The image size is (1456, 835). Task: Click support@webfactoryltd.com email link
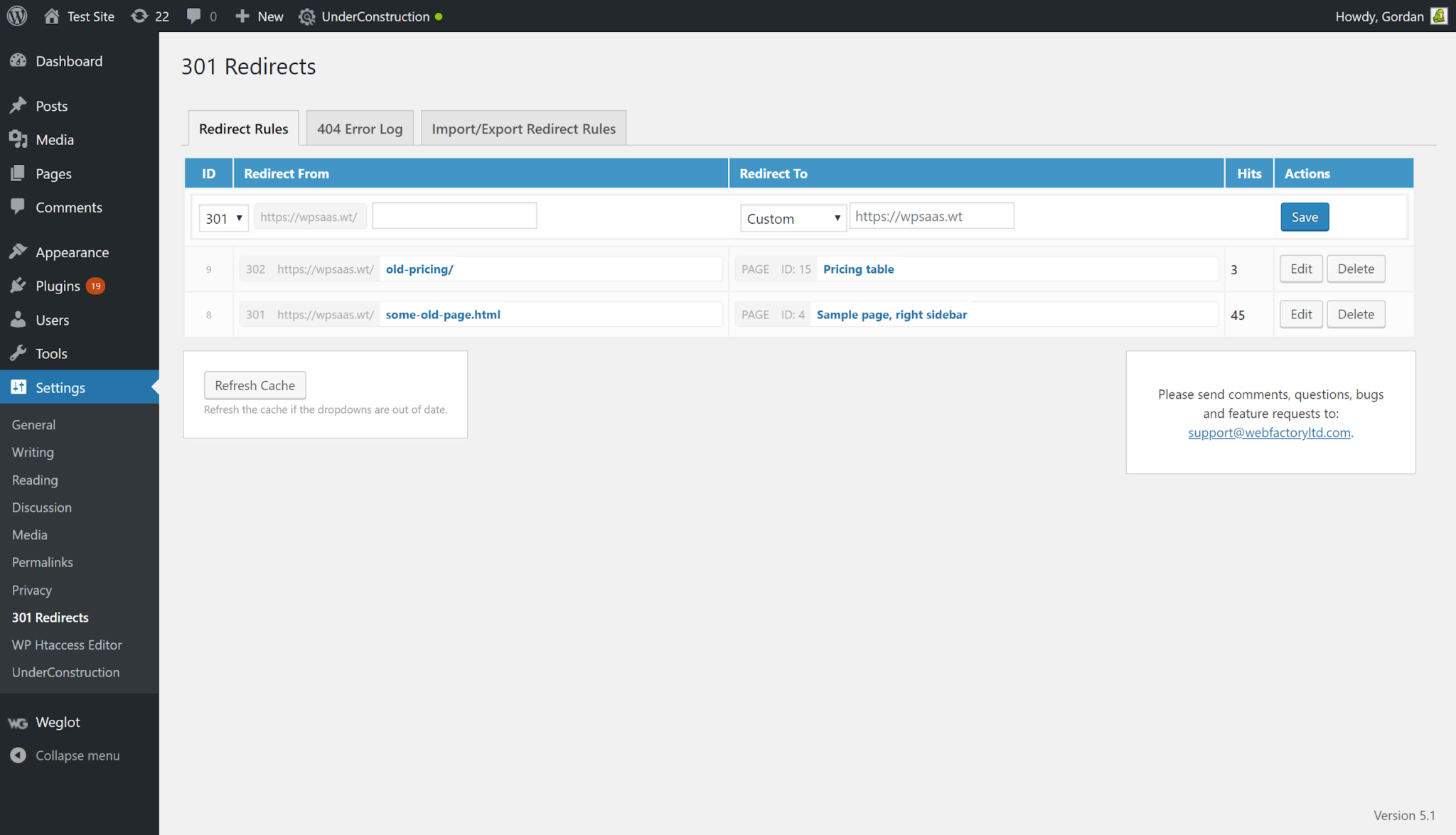(x=1270, y=432)
